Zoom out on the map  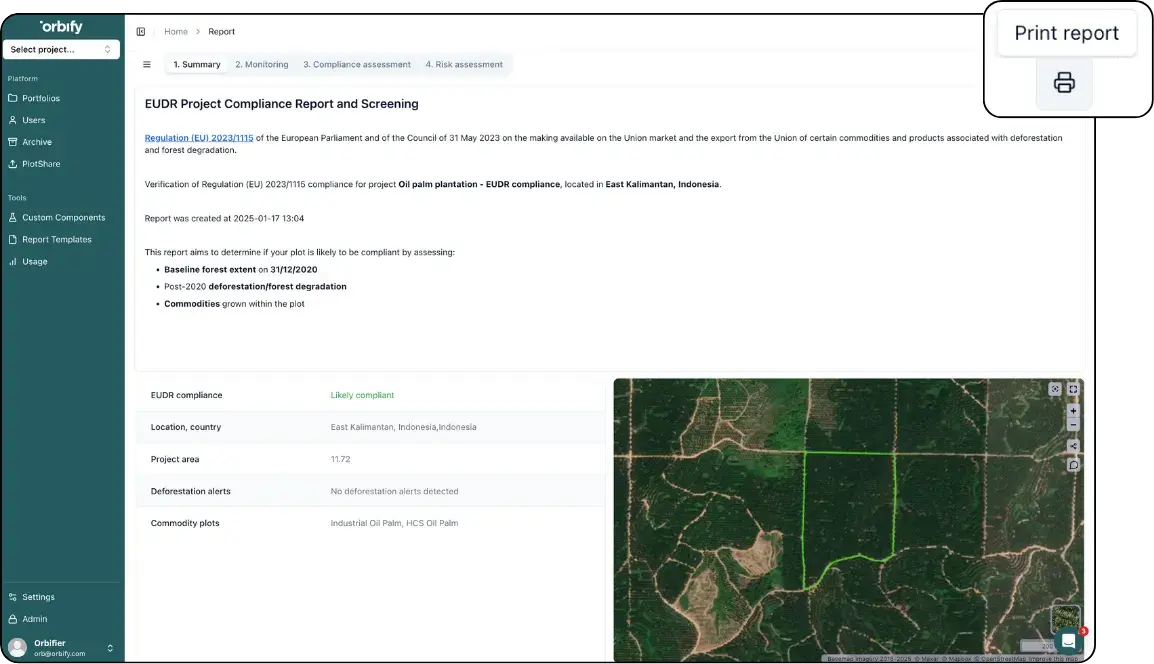1073,424
